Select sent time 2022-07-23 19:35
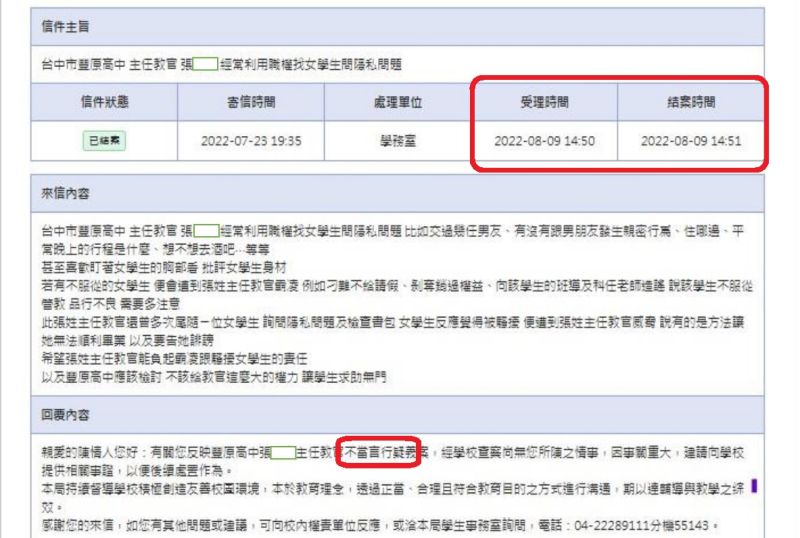The width and height of the screenshot is (800, 538). click(251, 141)
